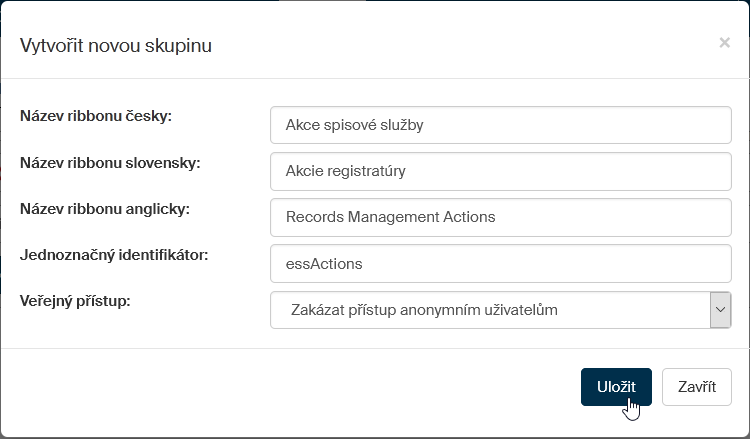
Task: Click the 'Zakázat přístup anonymním uživatelům' combo box
Action: coord(490,310)
